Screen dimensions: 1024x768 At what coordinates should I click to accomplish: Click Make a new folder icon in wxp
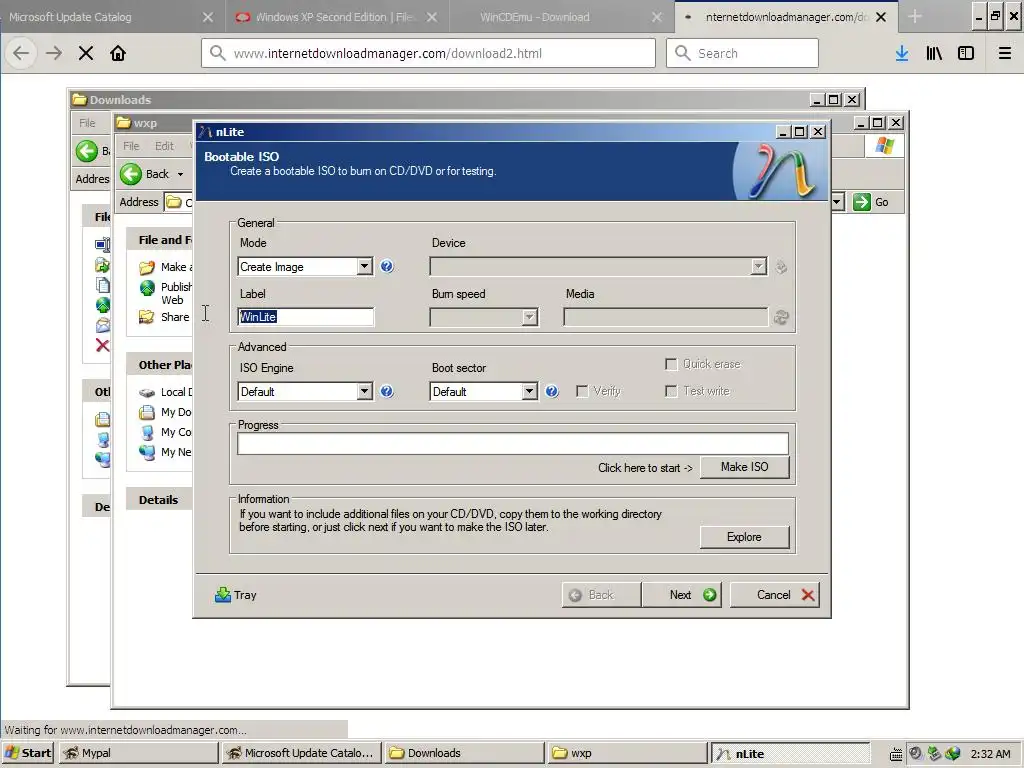[147, 267]
